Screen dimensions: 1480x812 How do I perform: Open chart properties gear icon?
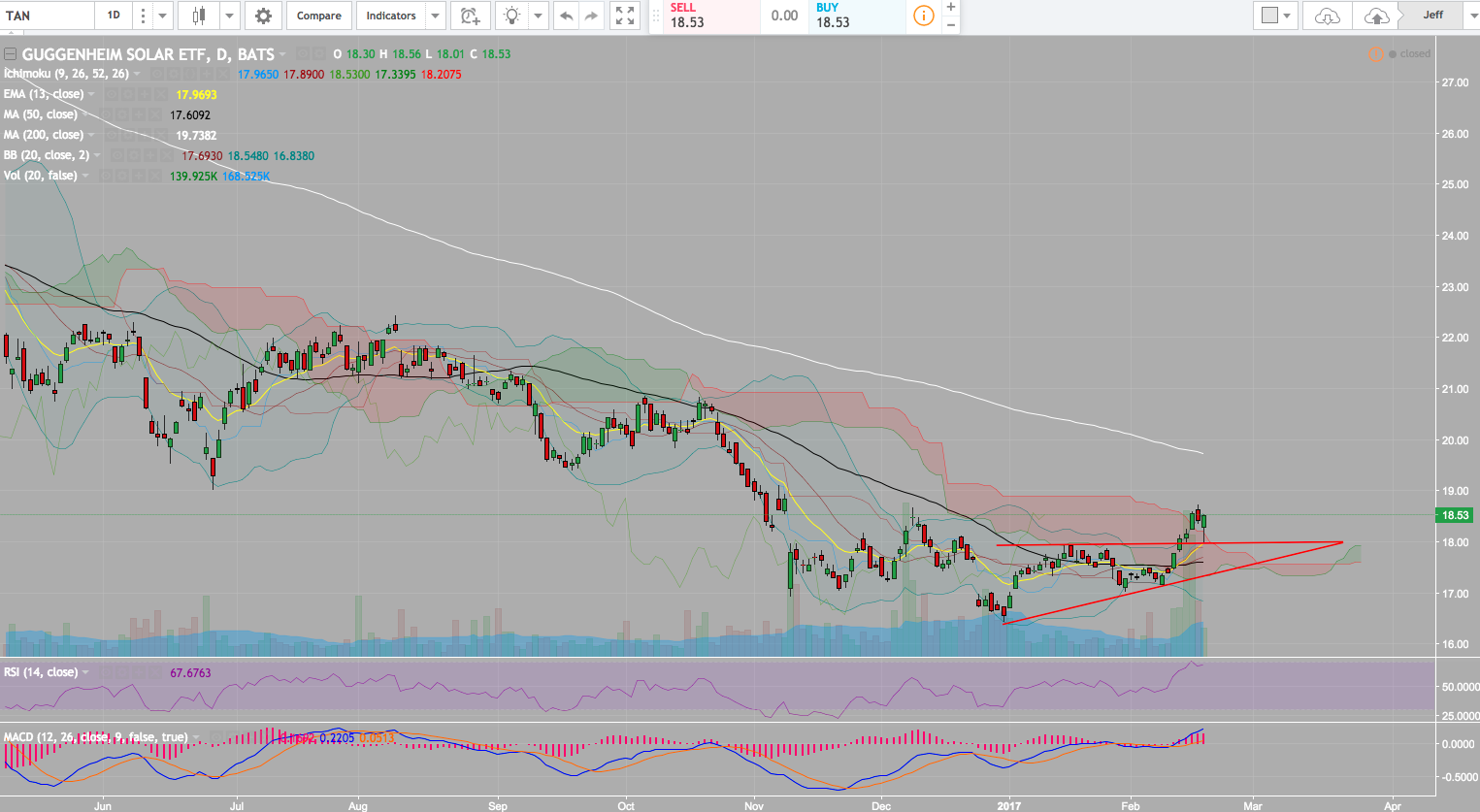pyautogui.click(x=263, y=16)
